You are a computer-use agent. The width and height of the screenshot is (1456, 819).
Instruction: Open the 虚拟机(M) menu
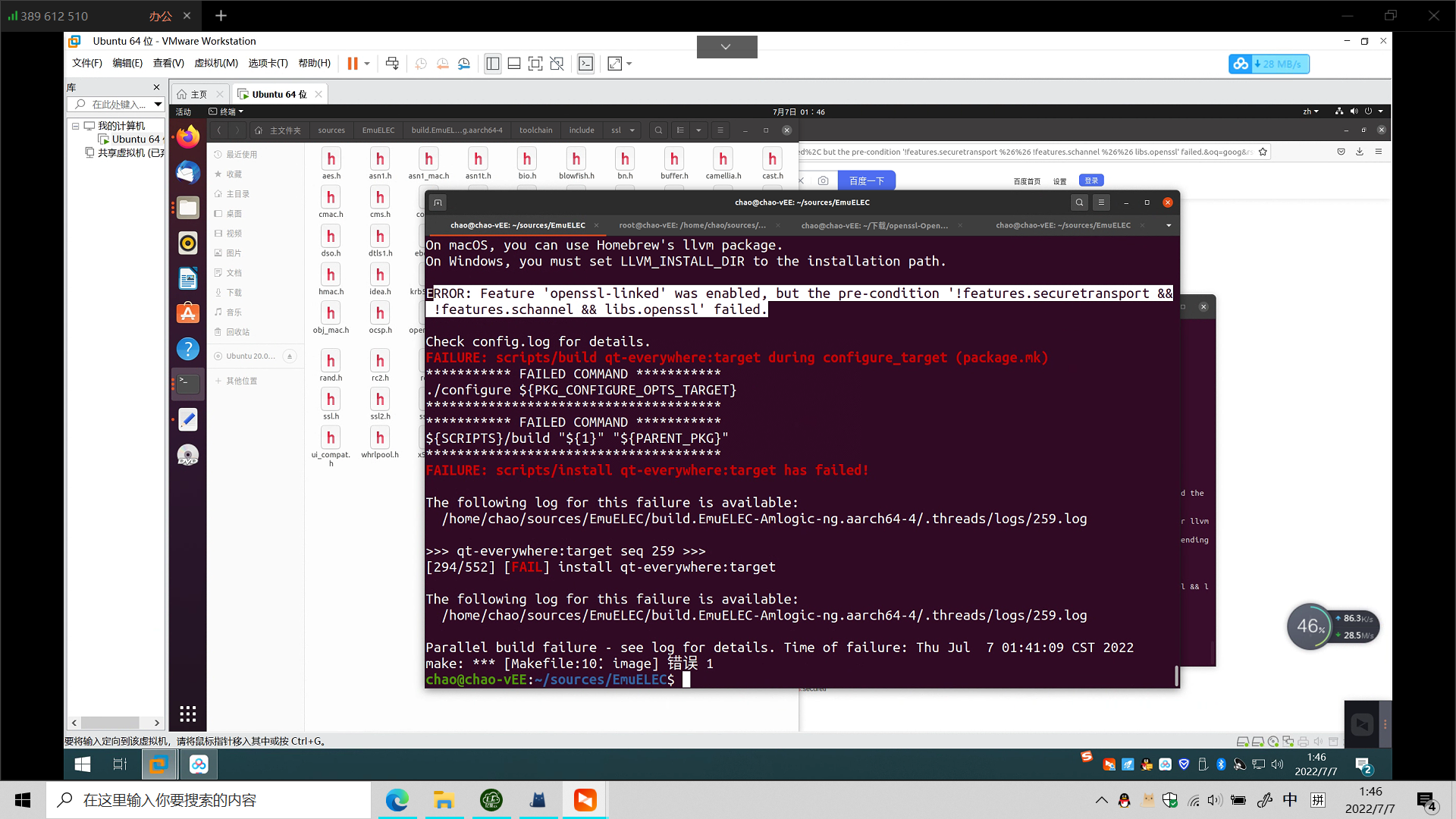click(x=216, y=63)
